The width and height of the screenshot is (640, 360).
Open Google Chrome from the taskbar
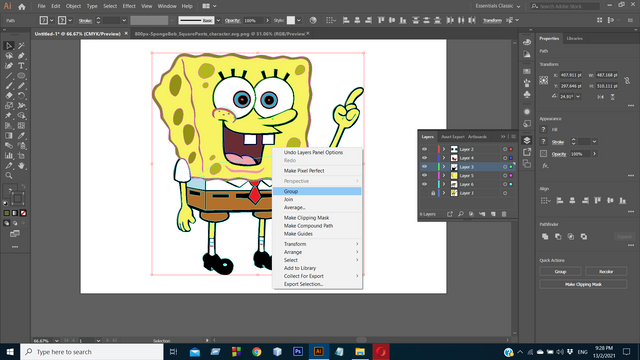point(257,352)
